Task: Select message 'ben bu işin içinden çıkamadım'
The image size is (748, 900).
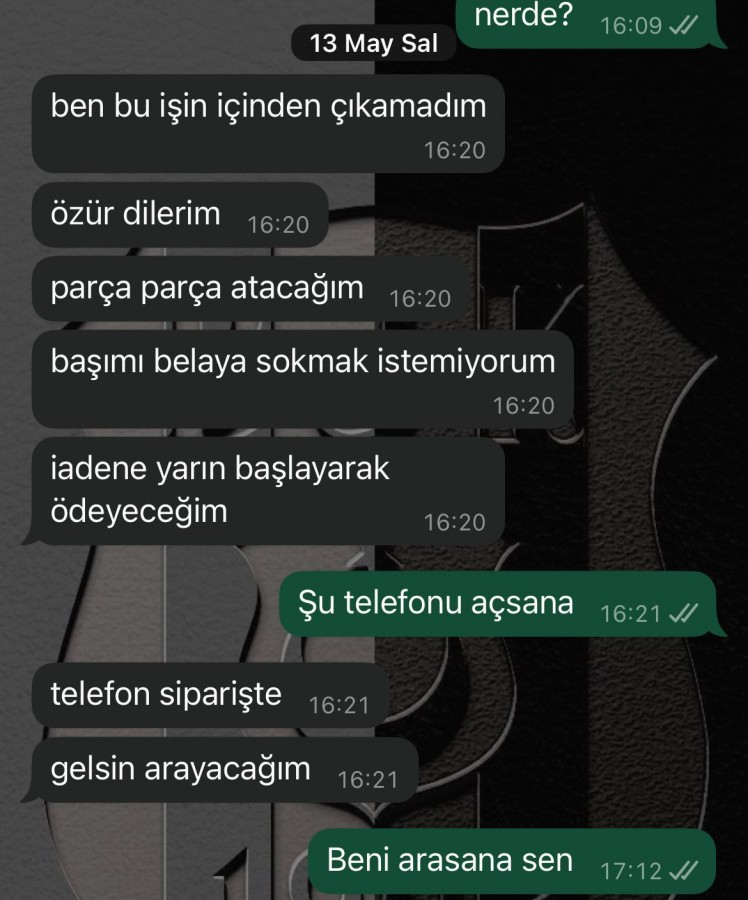Action: point(268,123)
